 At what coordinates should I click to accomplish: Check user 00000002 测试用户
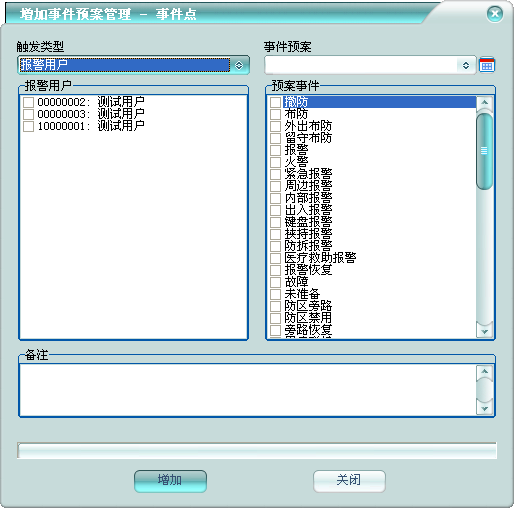click(28, 102)
